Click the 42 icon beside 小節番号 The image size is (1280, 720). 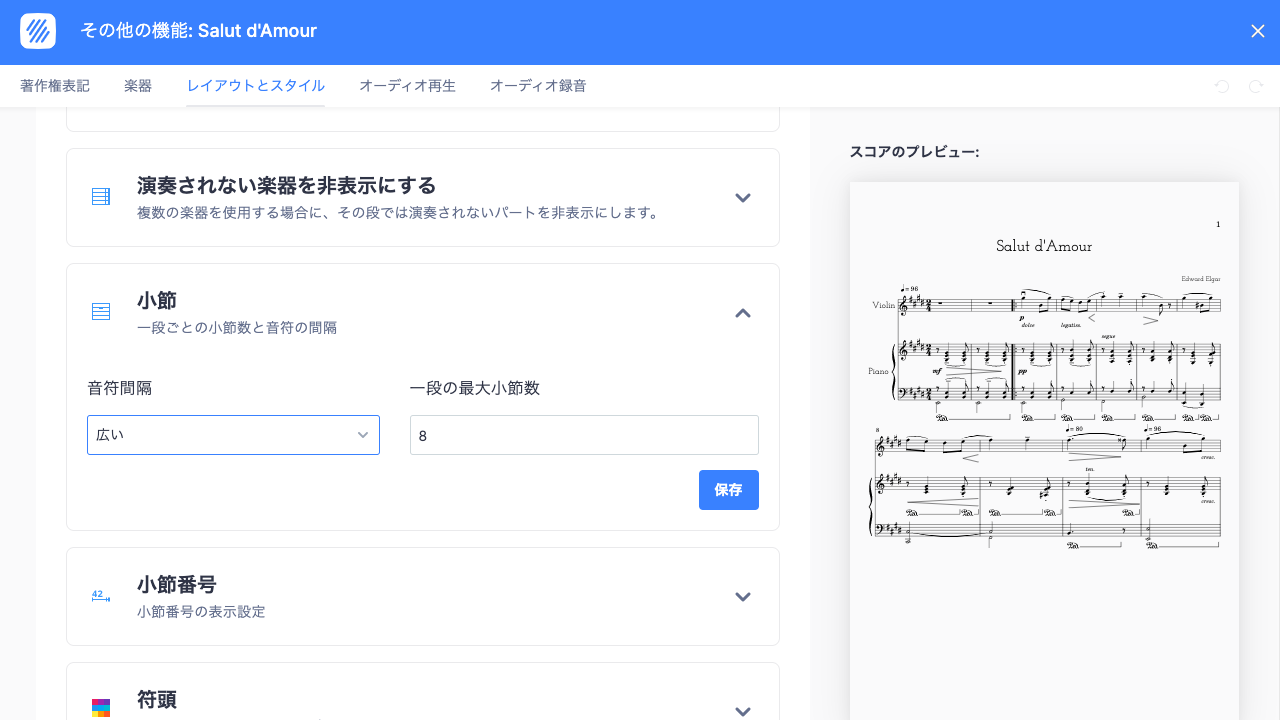(x=100, y=596)
